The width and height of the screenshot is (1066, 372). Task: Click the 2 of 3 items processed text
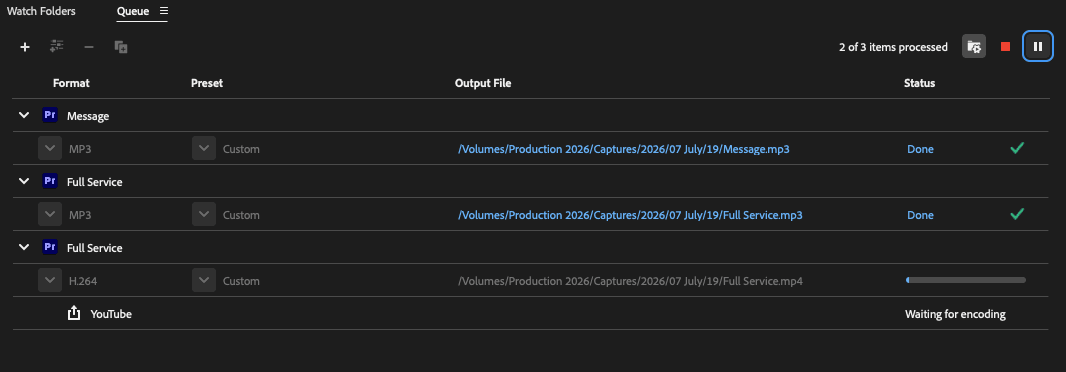pyautogui.click(x=893, y=47)
